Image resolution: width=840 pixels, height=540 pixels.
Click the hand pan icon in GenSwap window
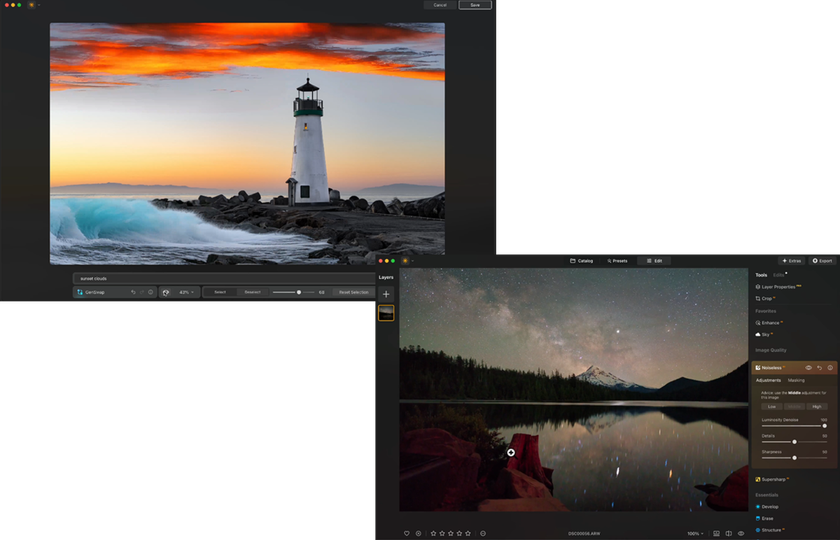point(166,292)
